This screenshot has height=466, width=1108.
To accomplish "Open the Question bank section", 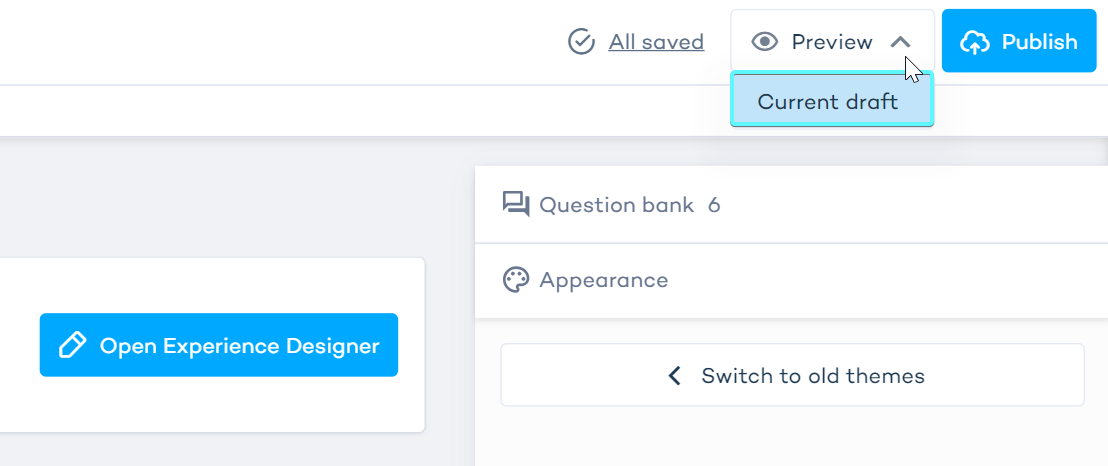I will 616,205.
